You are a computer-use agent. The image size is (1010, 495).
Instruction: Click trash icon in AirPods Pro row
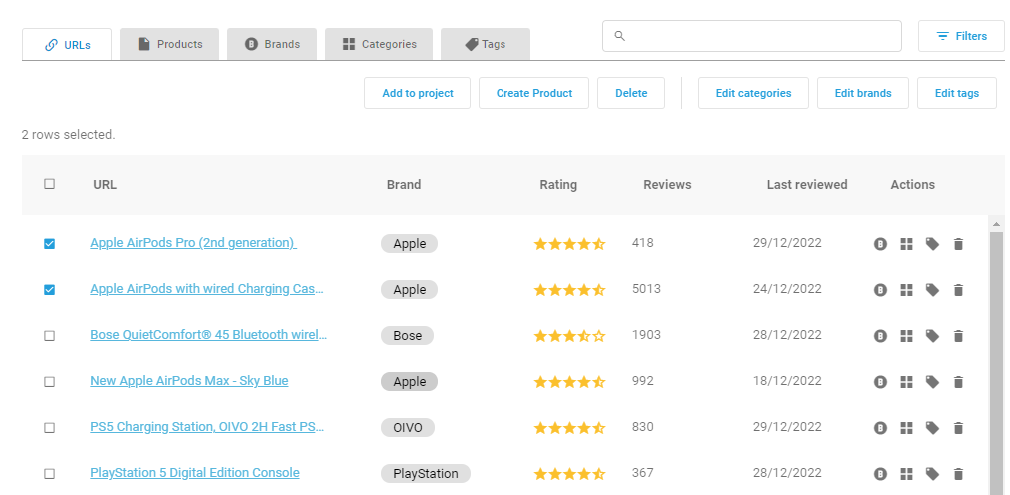958,244
